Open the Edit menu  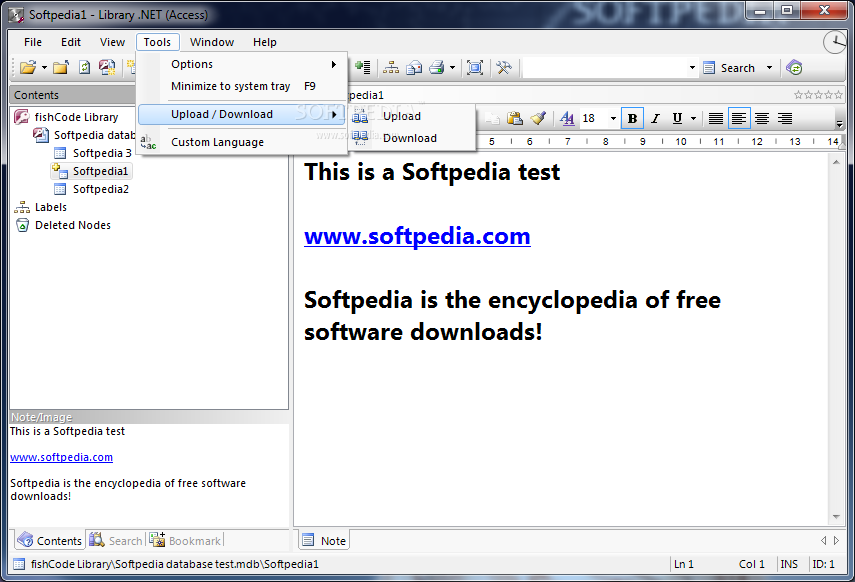(x=71, y=42)
